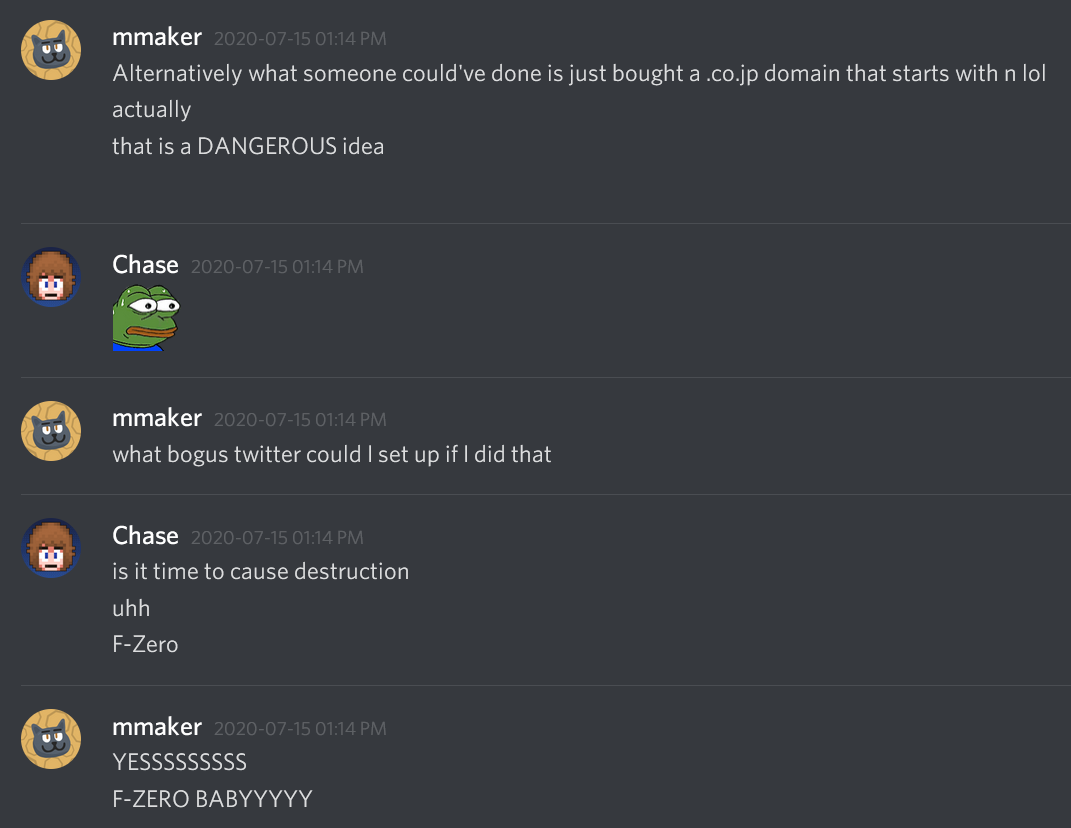Click the Pepe frog emoji image
This screenshot has height=828, width=1071.
pyautogui.click(x=146, y=317)
